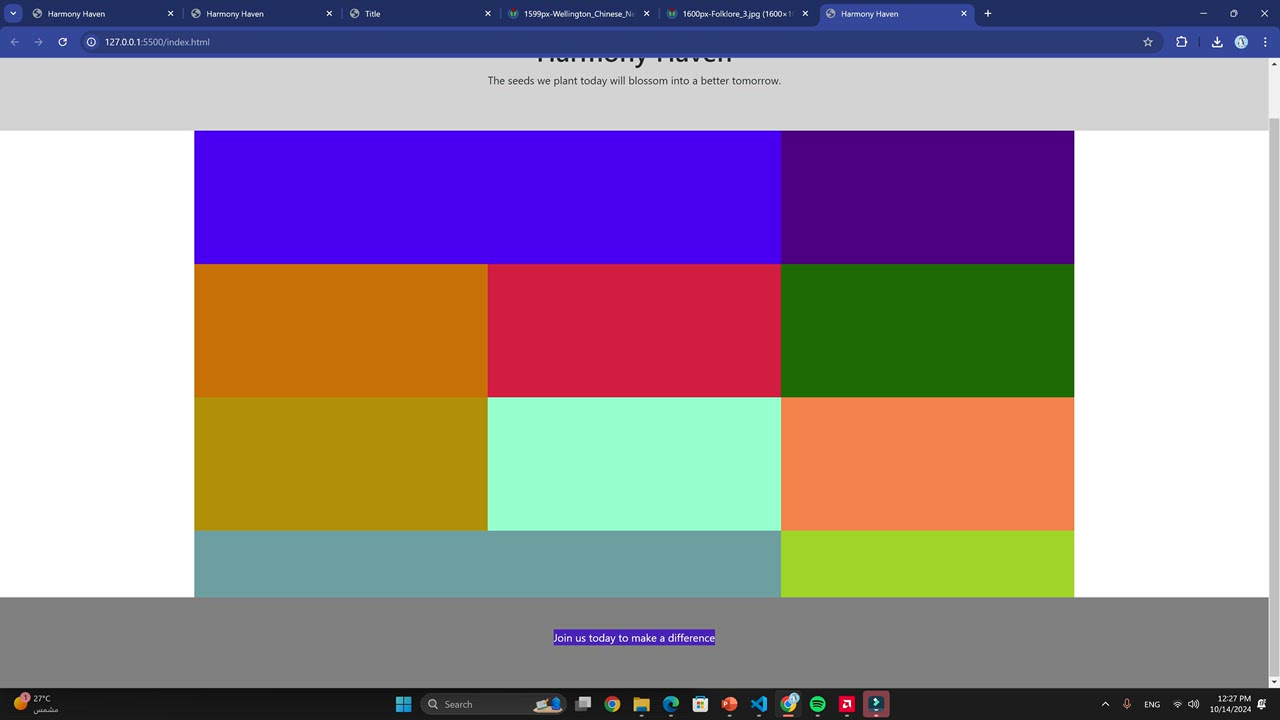Open the notification bell in system tray

point(1262,704)
